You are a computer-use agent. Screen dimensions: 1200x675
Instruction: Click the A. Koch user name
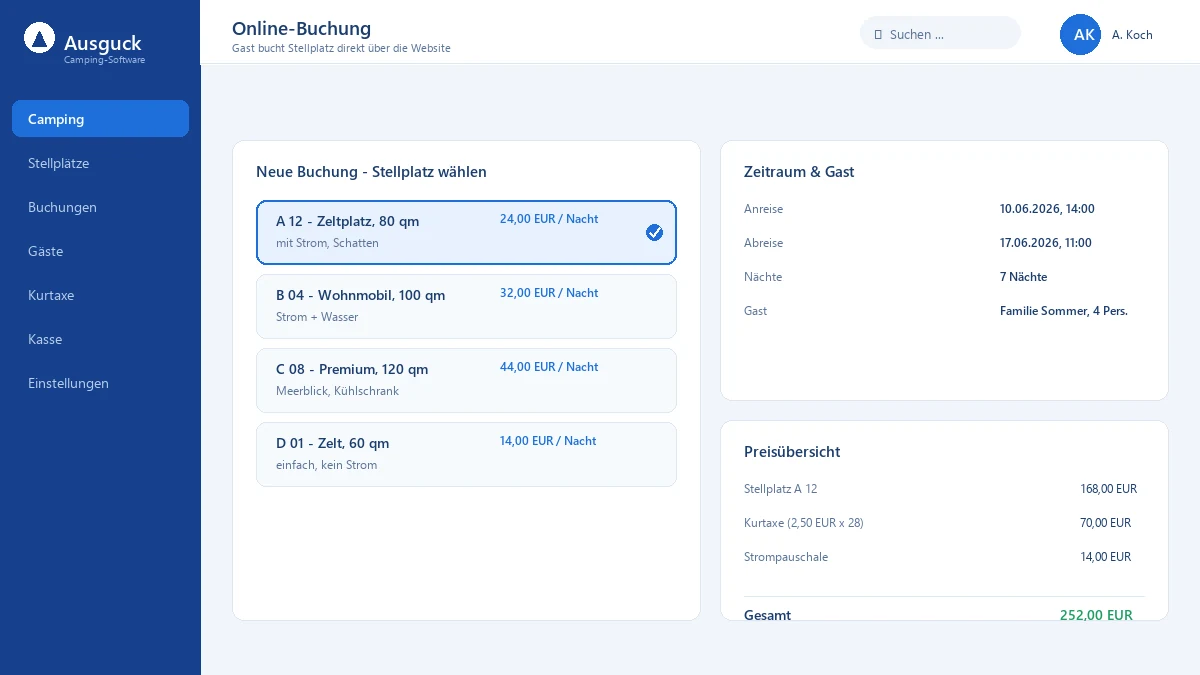click(1132, 34)
